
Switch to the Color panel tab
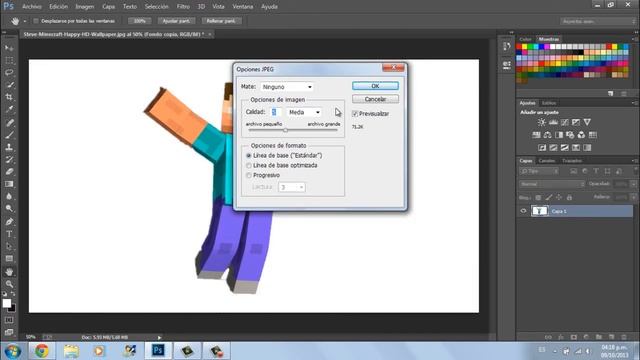pos(525,39)
